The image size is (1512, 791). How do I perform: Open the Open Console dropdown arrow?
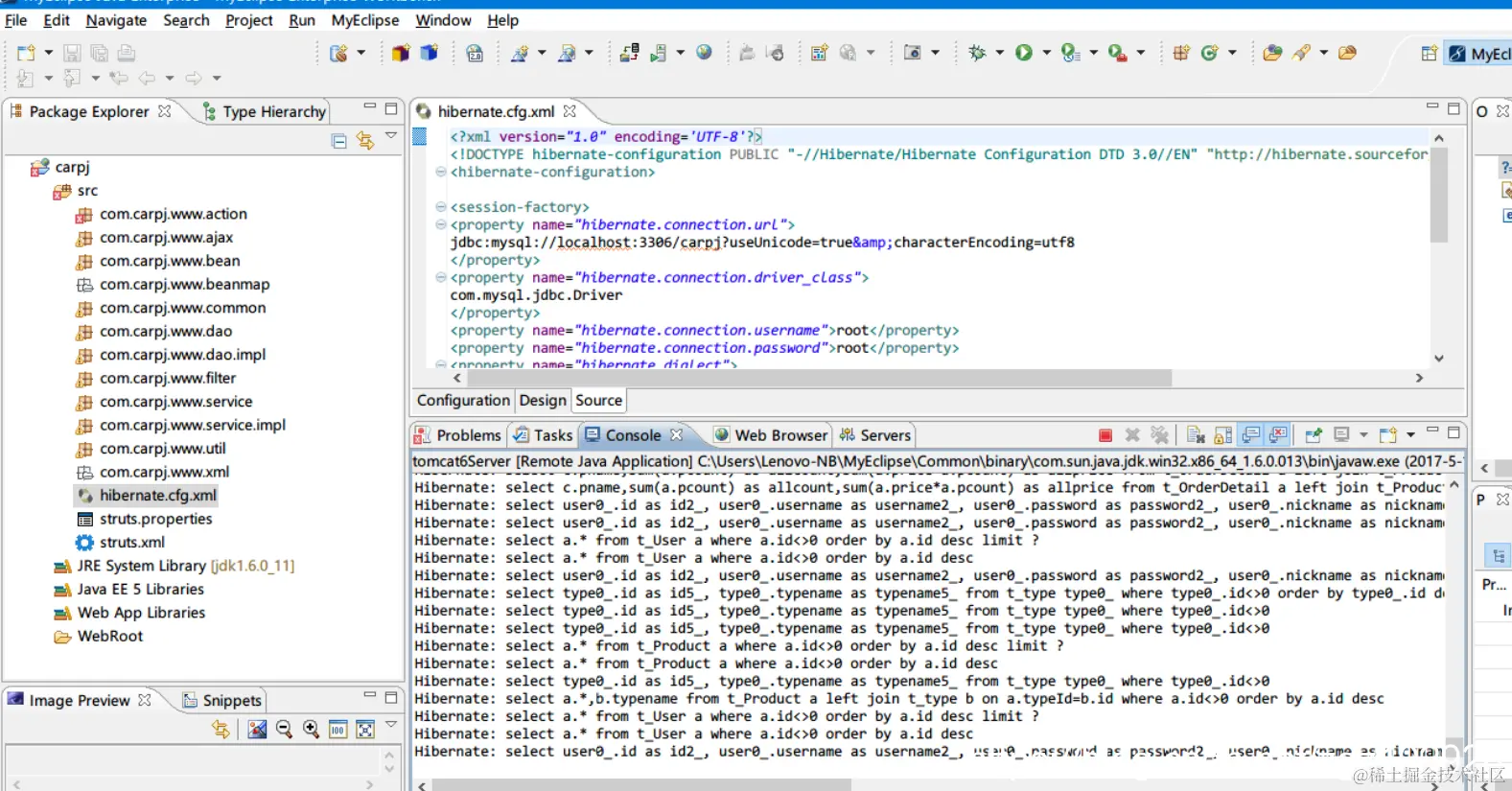click(1410, 435)
